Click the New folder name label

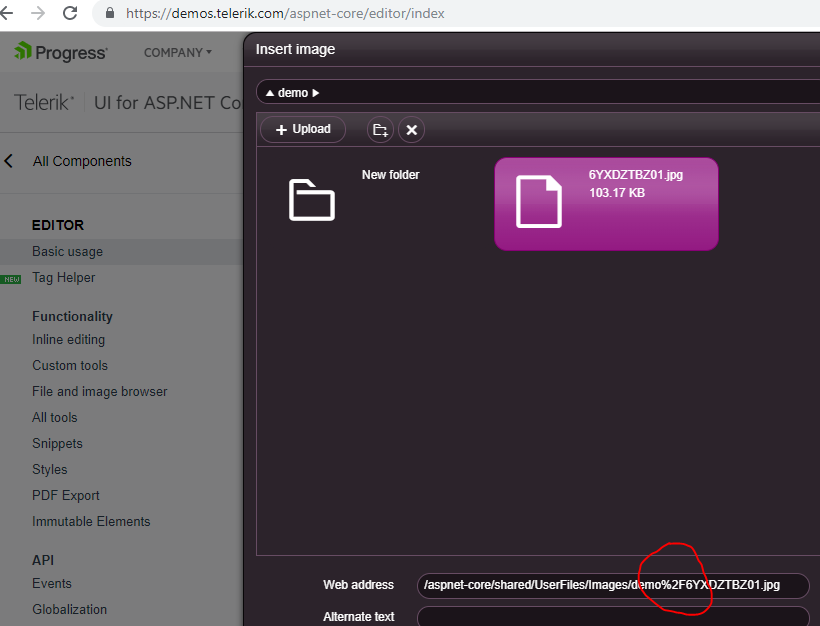tap(391, 175)
